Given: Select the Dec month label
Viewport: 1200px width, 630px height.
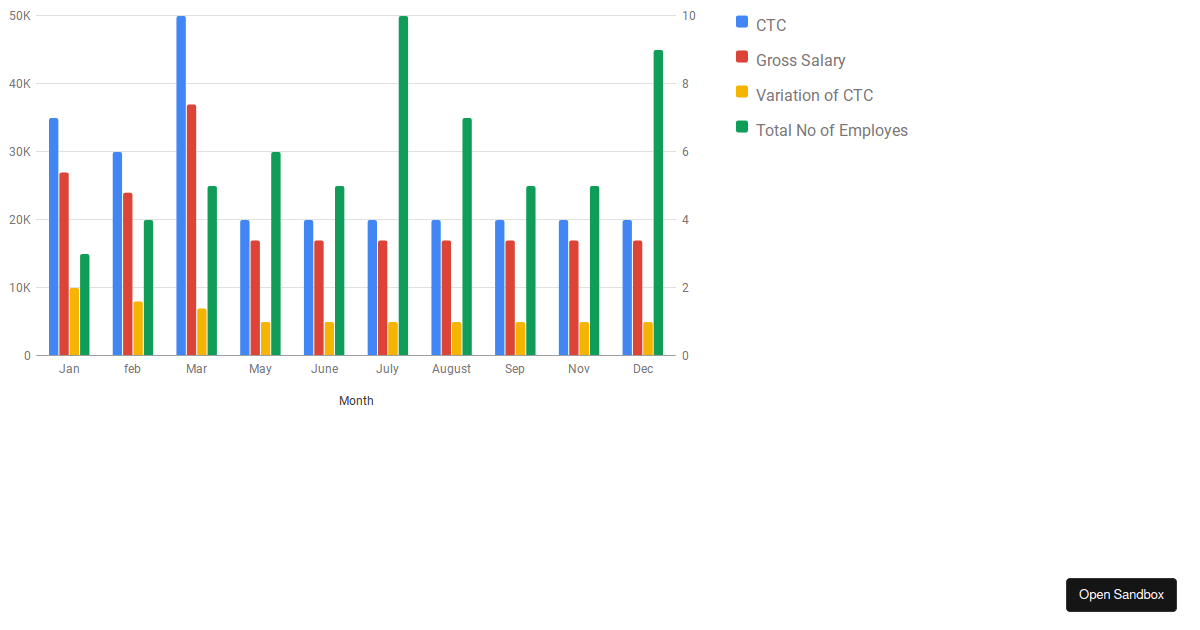Looking at the screenshot, I should click(642, 368).
